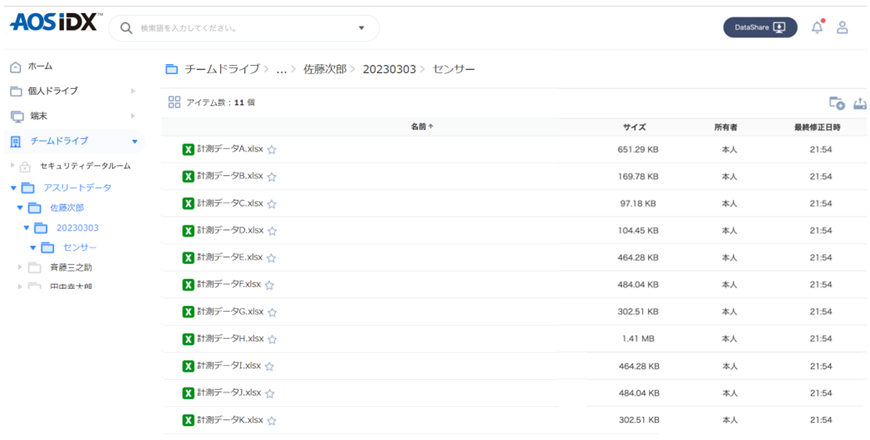Screen dimensions: 870x440
Task: Click the upload icon
Action: coord(860,103)
